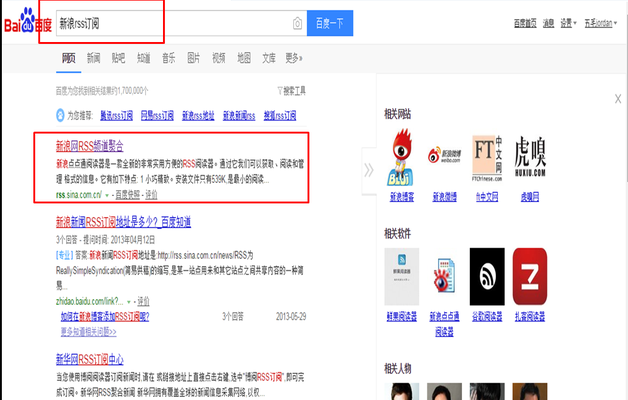This screenshot has height=400, width=628.
Task: Click the 新浪rss地址 suggestion link
Action: [x=198, y=116]
